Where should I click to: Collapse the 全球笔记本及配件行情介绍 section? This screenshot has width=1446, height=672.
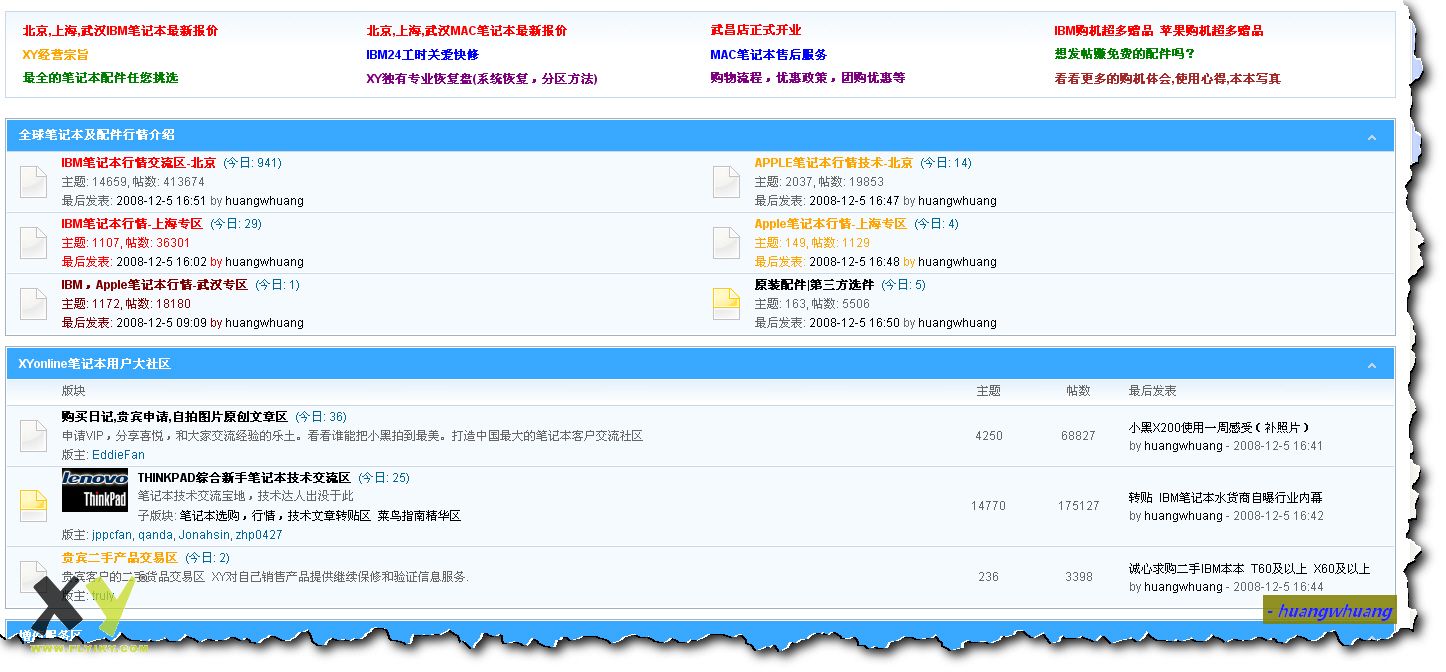(x=1373, y=137)
